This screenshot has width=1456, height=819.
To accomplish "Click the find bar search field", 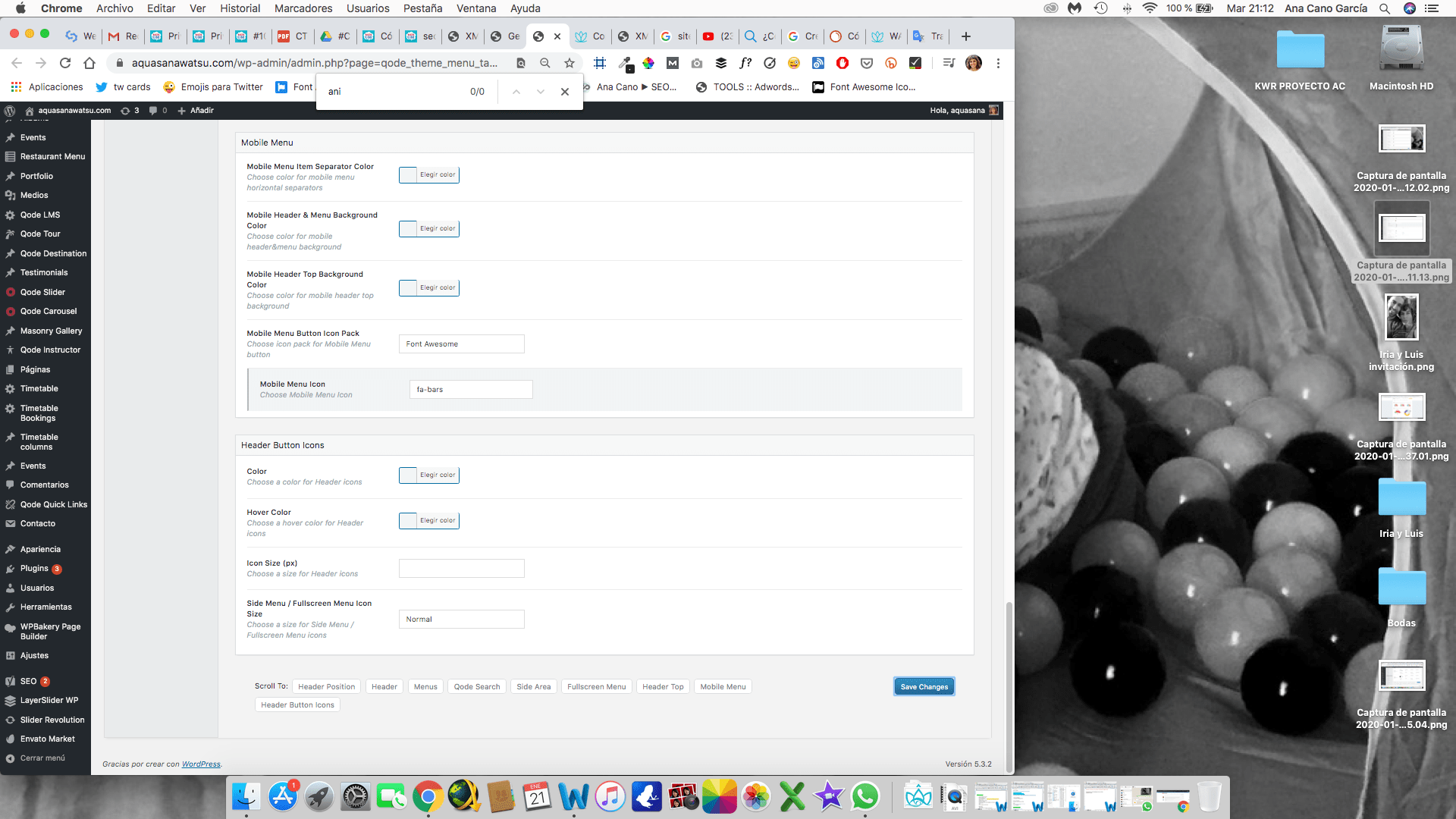I will point(394,92).
